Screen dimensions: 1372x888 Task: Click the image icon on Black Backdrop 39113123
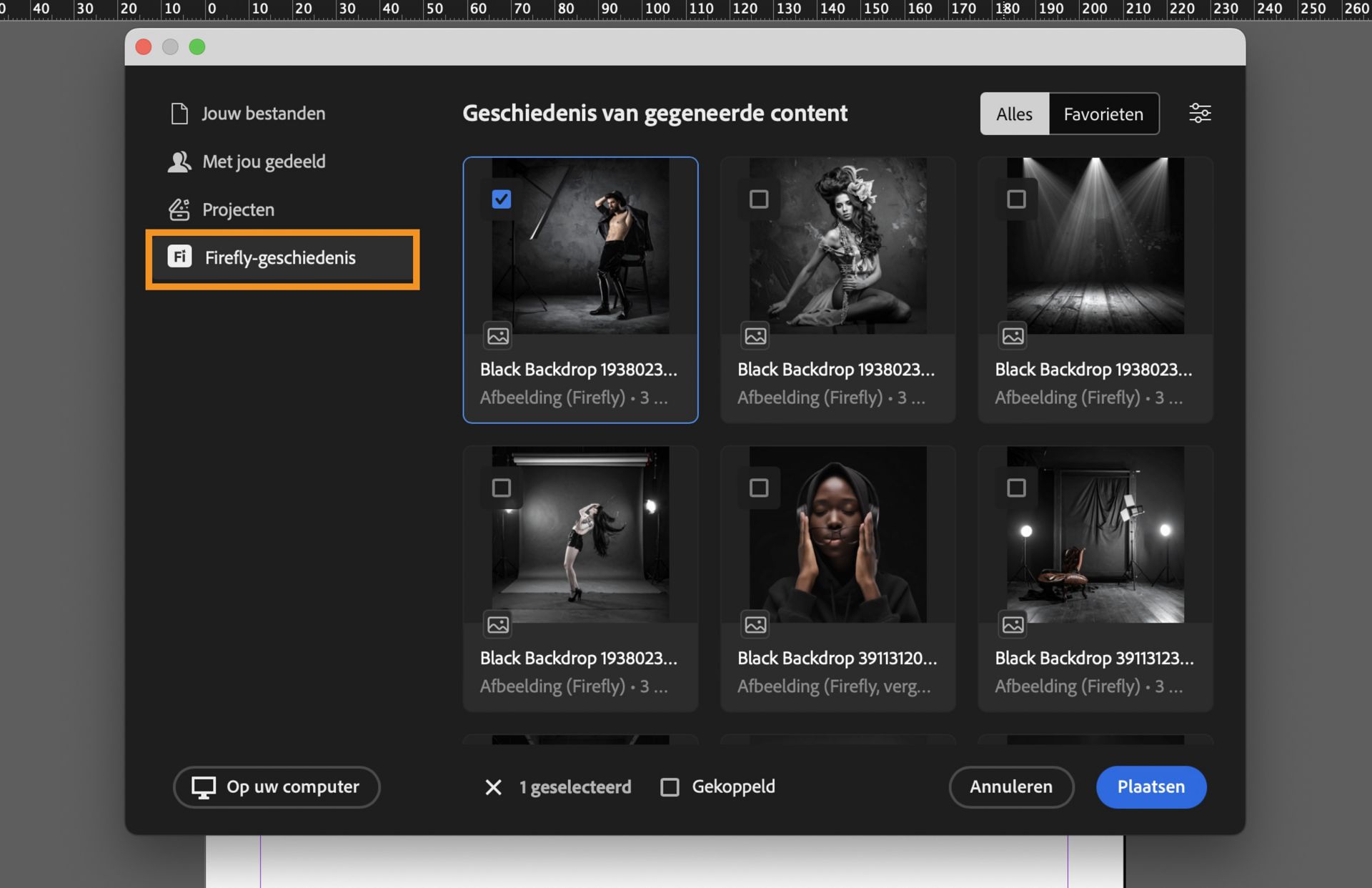tap(1013, 624)
